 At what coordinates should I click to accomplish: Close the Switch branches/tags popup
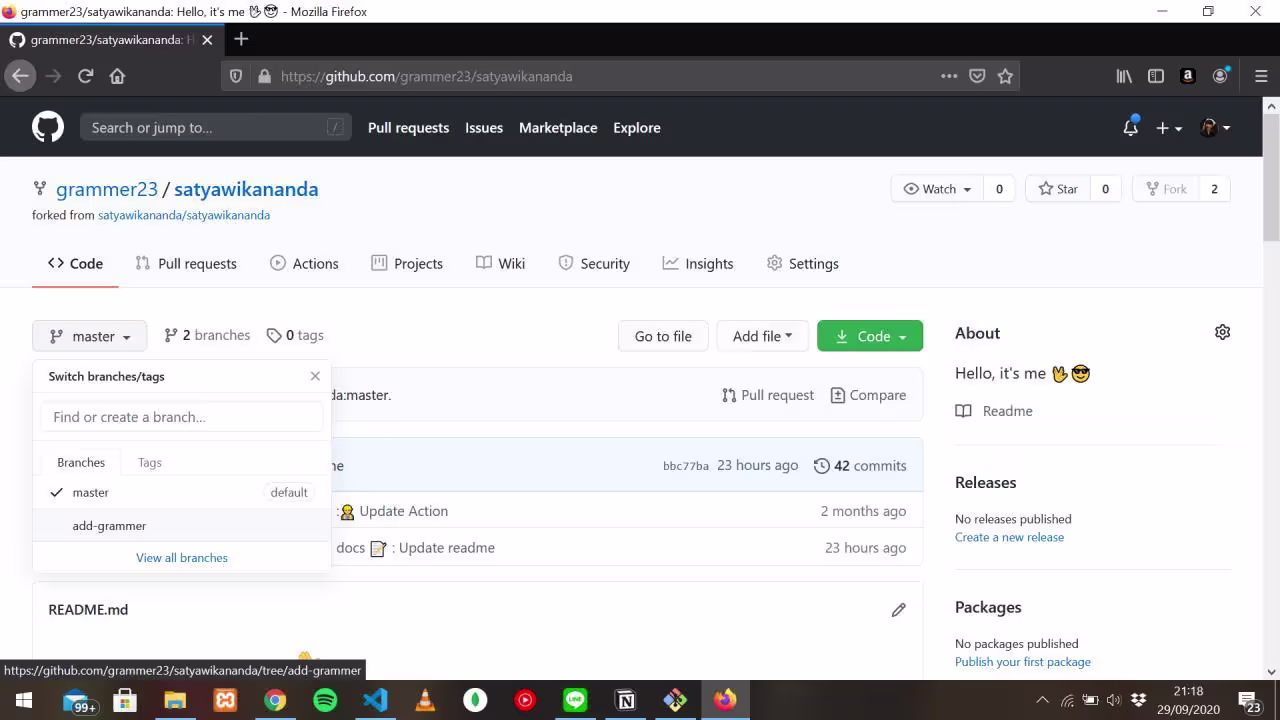315,376
